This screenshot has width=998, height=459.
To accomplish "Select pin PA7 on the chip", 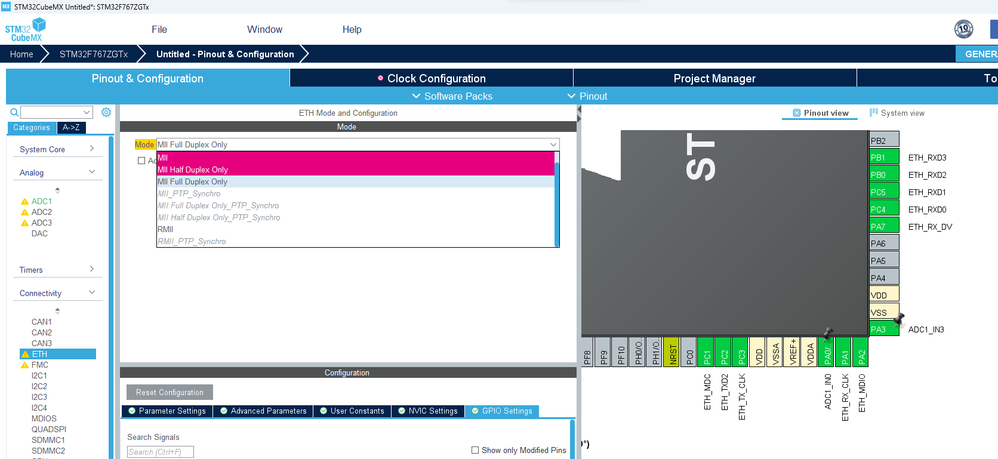I will point(884,226).
